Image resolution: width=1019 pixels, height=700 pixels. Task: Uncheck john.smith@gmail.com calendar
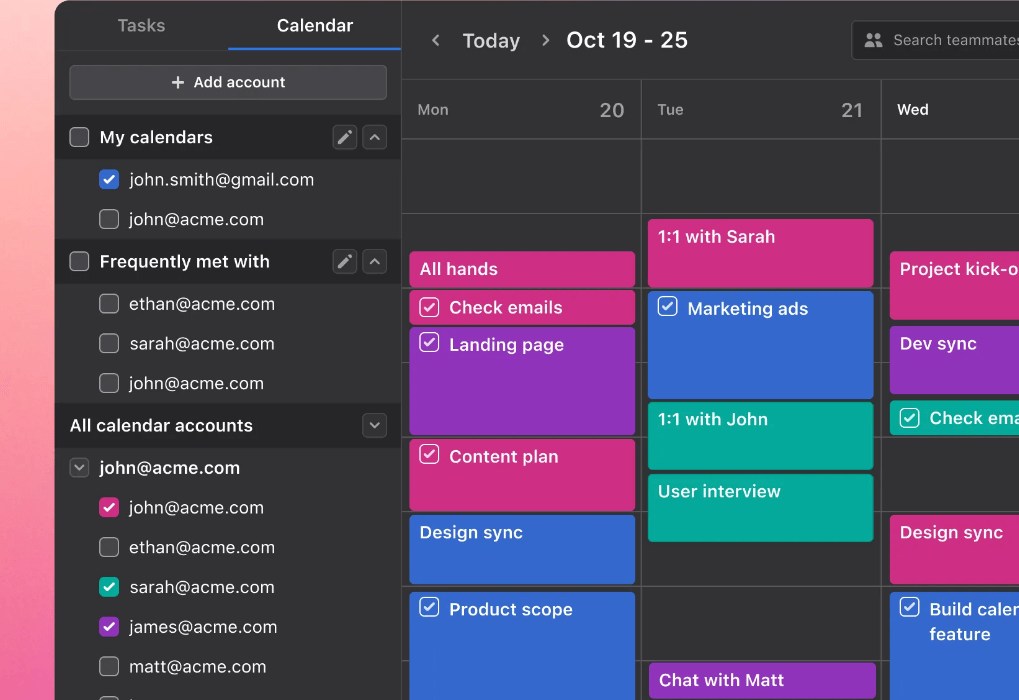click(x=109, y=180)
